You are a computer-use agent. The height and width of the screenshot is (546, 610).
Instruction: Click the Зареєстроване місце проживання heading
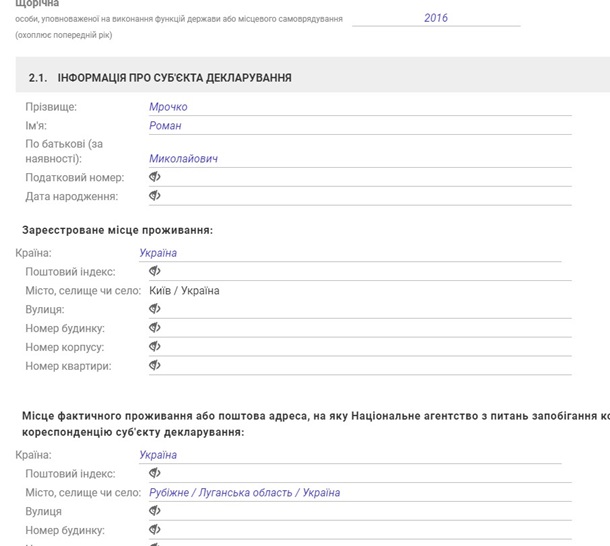[x=117, y=230]
